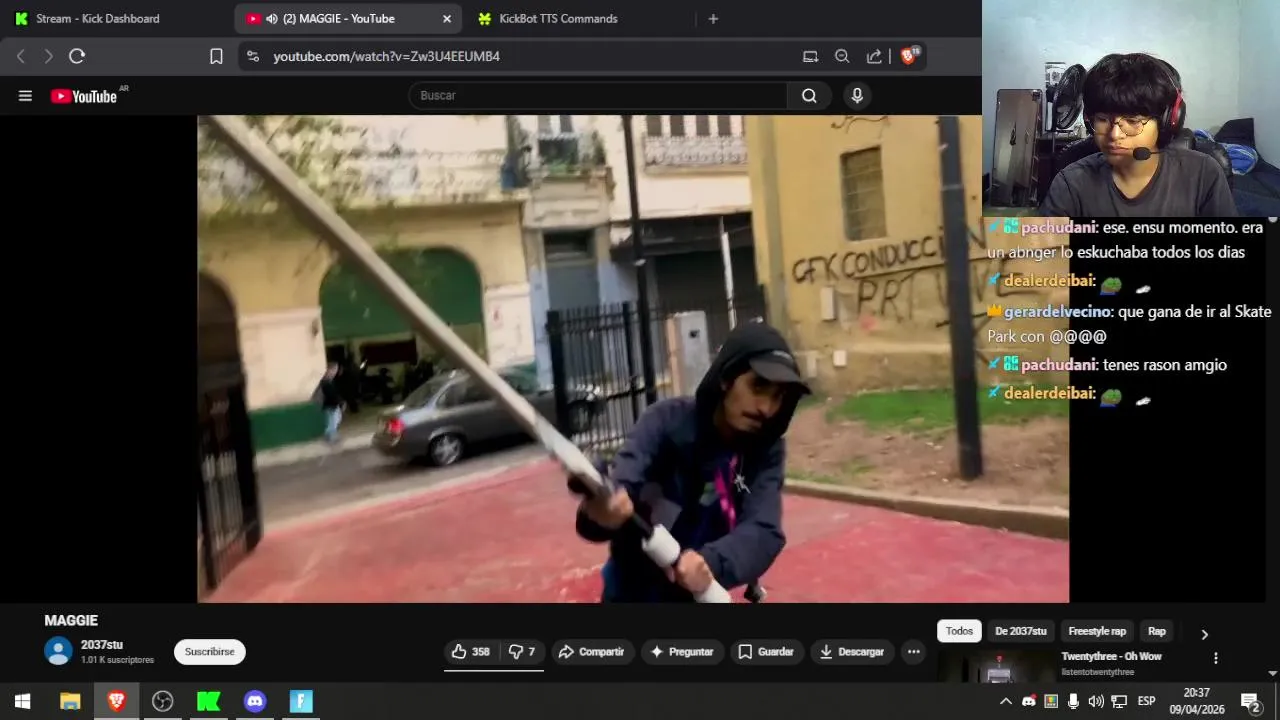Image resolution: width=1280 pixels, height=720 pixels.
Task: Open site settings icon in address bar
Action: pyautogui.click(x=253, y=56)
